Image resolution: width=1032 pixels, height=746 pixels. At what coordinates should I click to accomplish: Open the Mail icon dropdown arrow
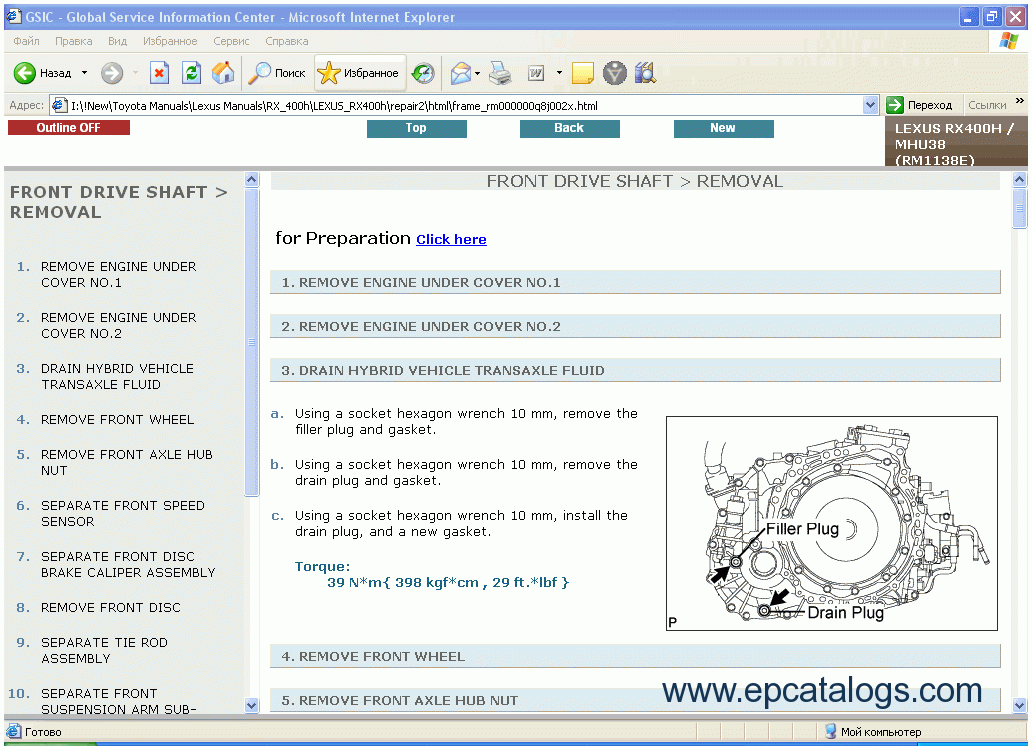click(477, 73)
